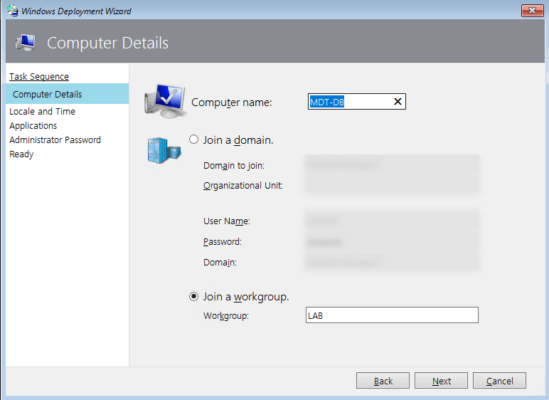Select Applications wizard step
The image size is (549, 400).
(33, 126)
